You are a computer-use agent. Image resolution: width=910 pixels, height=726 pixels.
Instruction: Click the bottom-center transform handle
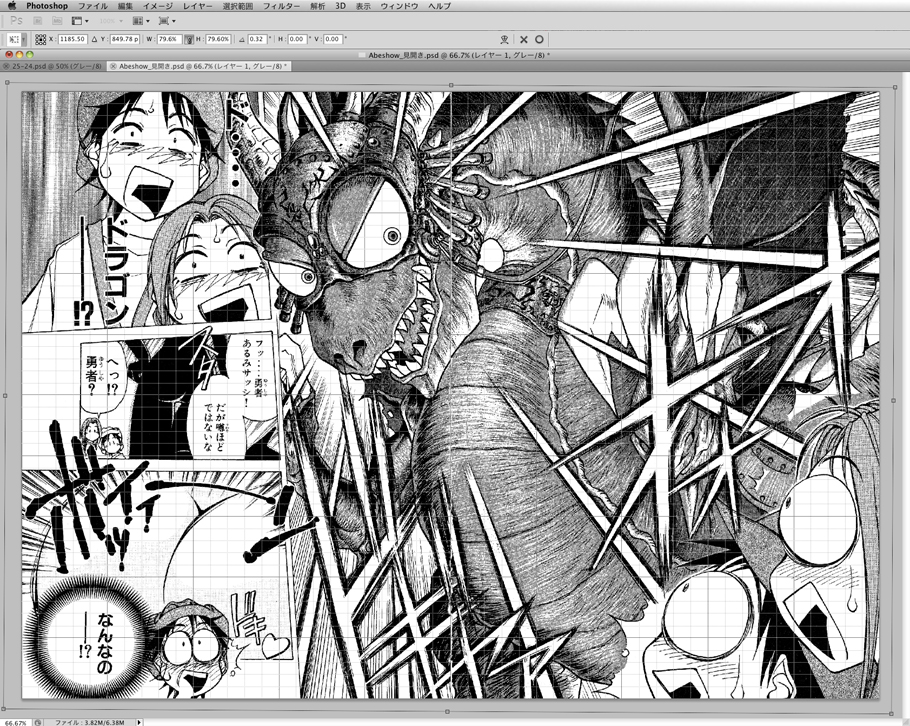click(447, 711)
